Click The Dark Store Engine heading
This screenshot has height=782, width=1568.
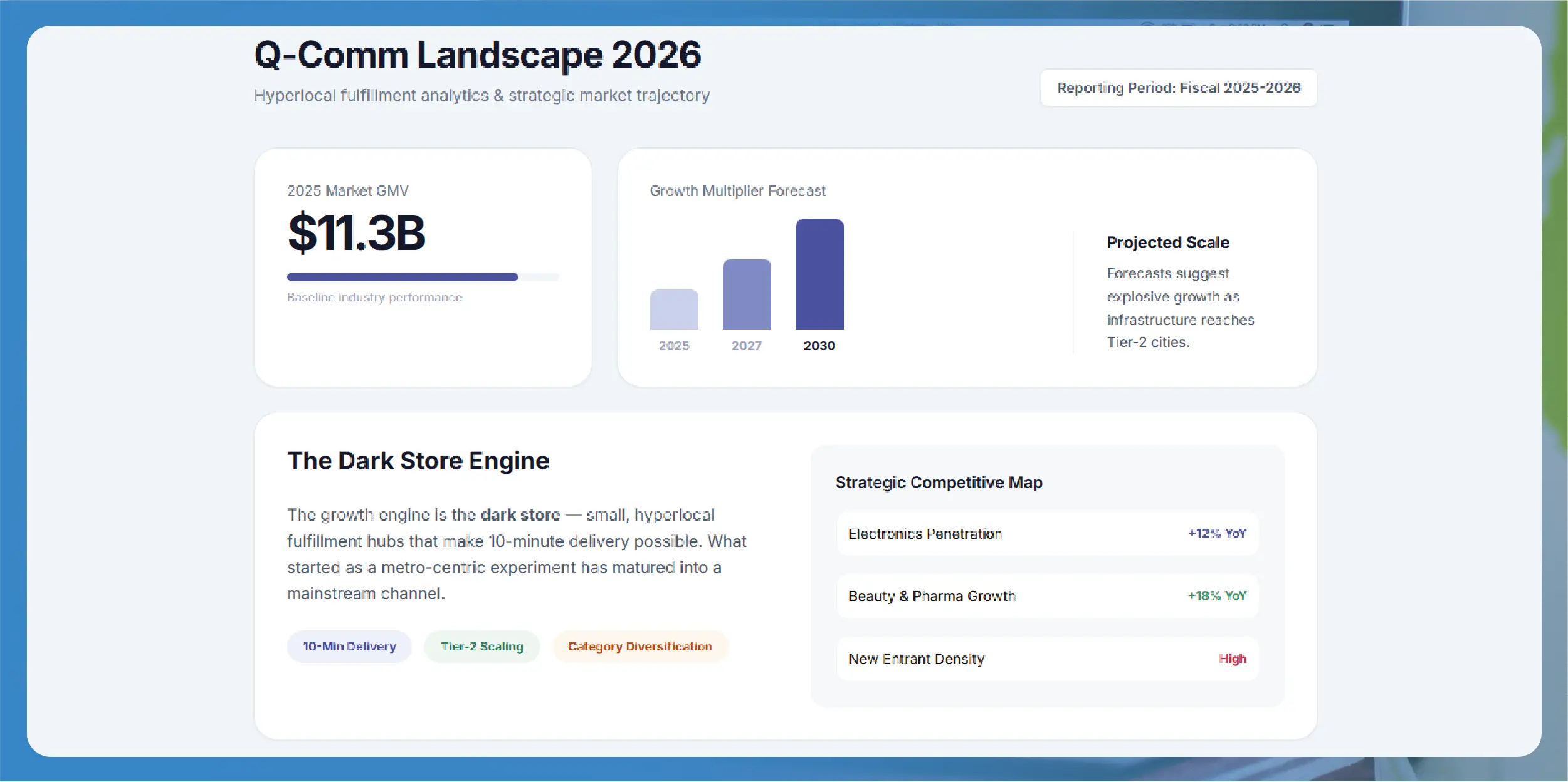[x=418, y=461]
